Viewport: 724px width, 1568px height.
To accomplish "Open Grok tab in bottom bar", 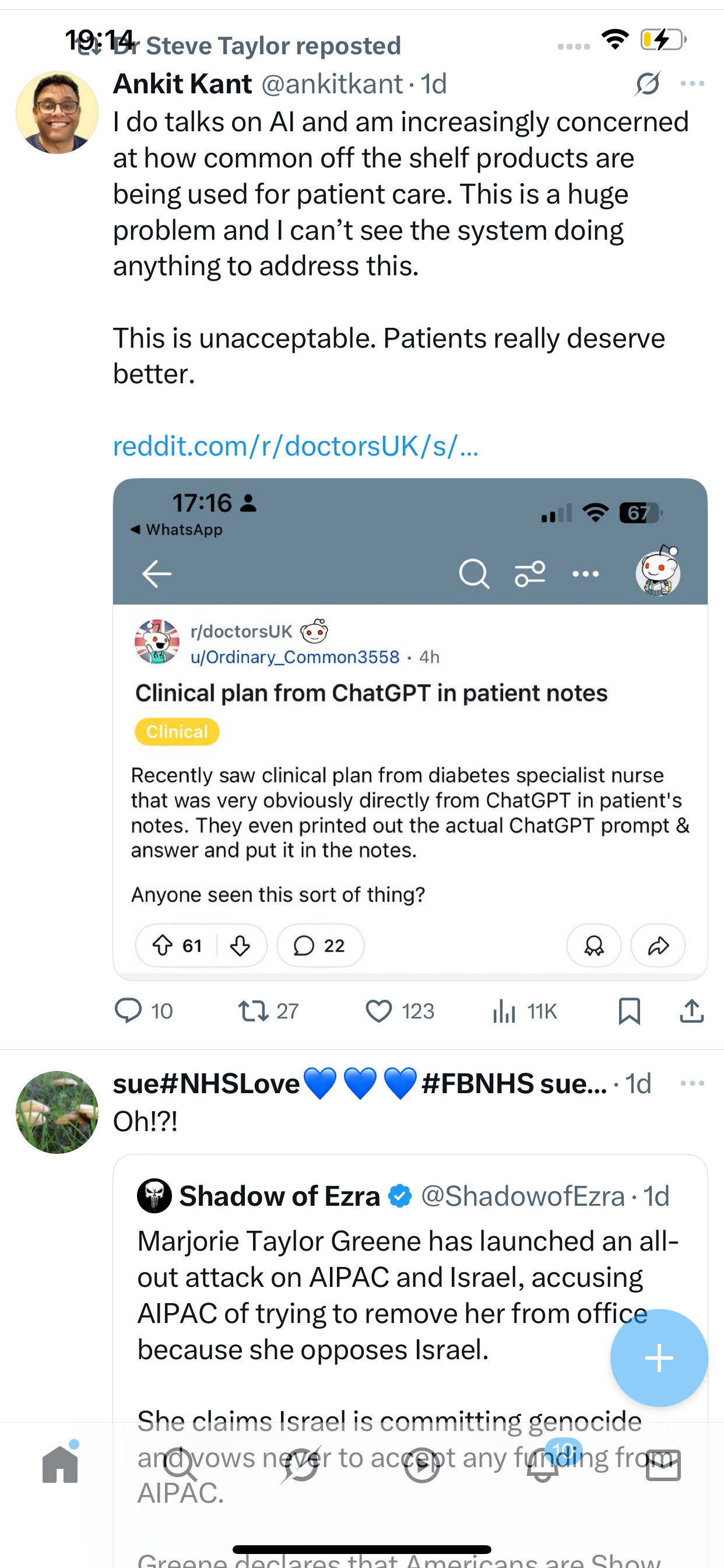I will point(301,1465).
